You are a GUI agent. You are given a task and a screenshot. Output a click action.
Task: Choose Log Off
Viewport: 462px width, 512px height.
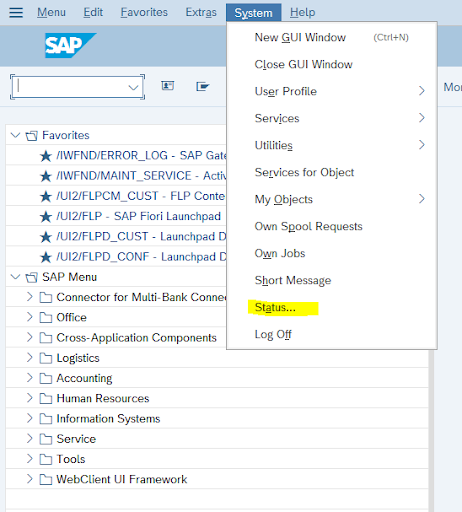click(x=332, y=334)
